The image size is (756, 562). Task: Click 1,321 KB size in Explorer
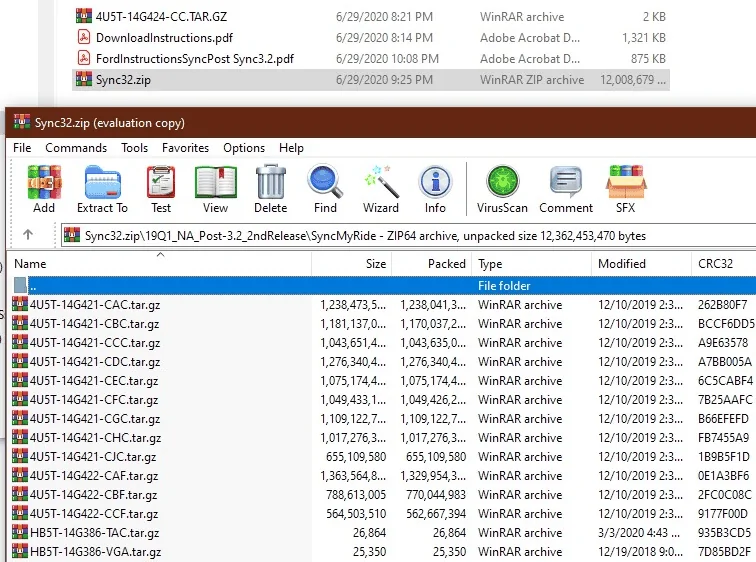(x=644, y=38)
